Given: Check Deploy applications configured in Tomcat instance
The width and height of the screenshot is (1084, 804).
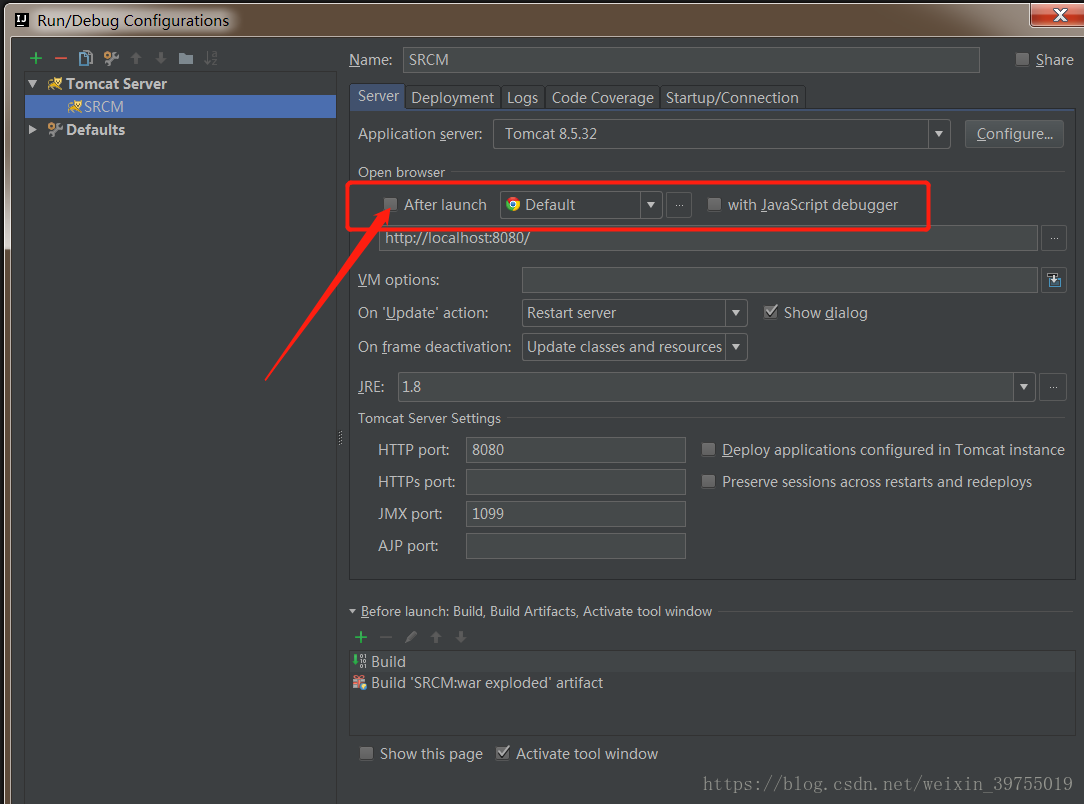Looking at the screenshot, I should pyautogui.click(x=708, y=449).
